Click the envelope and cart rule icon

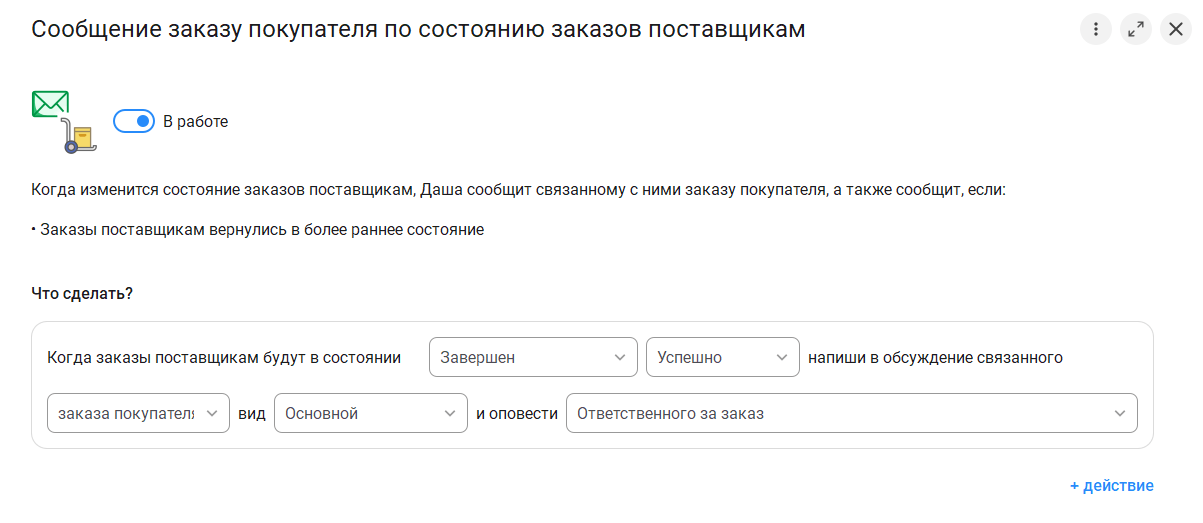(64, 121)
